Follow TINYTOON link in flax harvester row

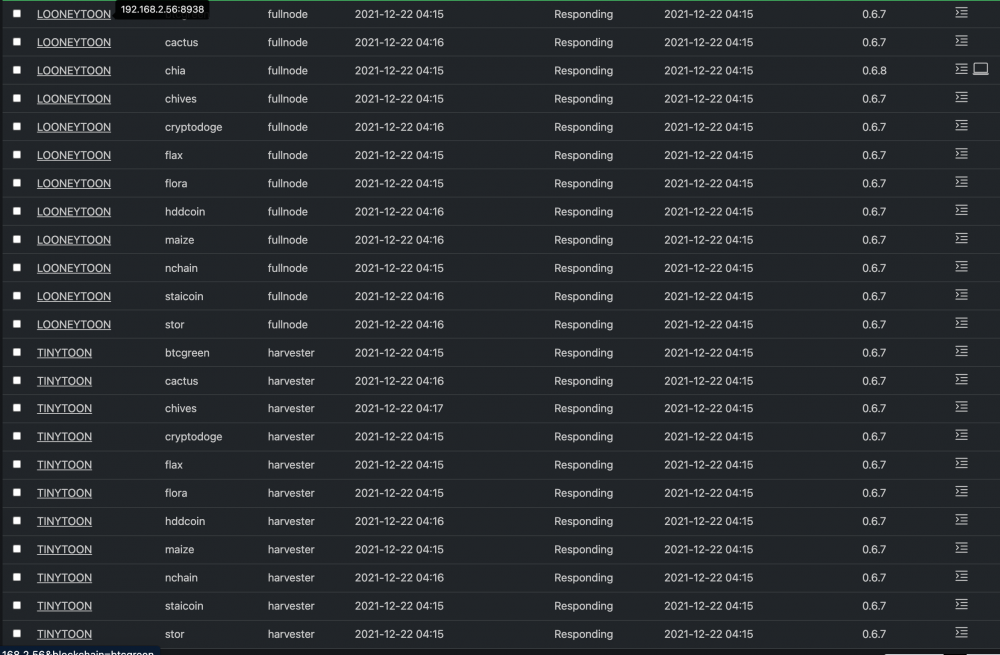pos(64,465)
